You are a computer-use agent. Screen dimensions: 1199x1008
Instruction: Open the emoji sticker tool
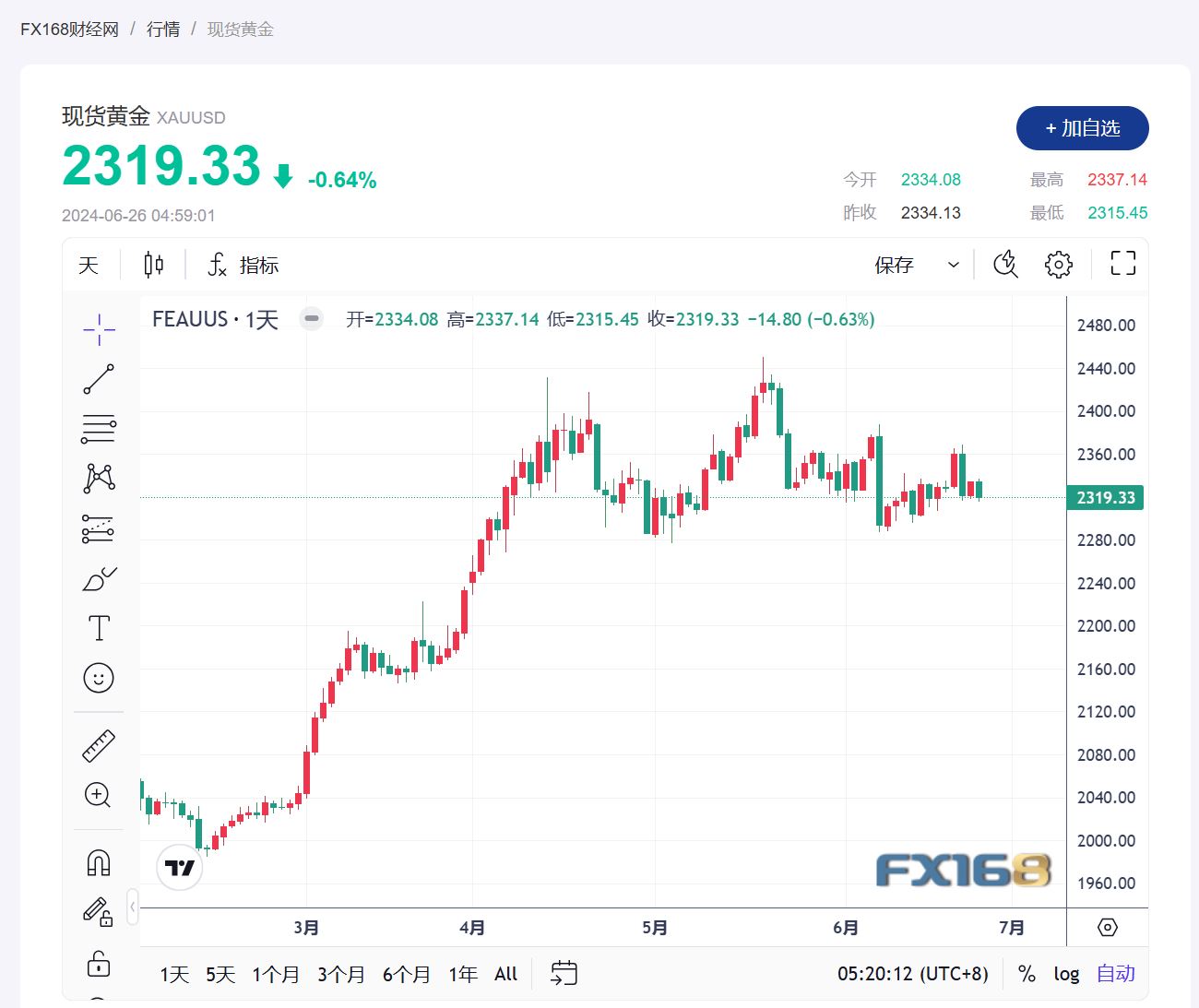[99, 678]
